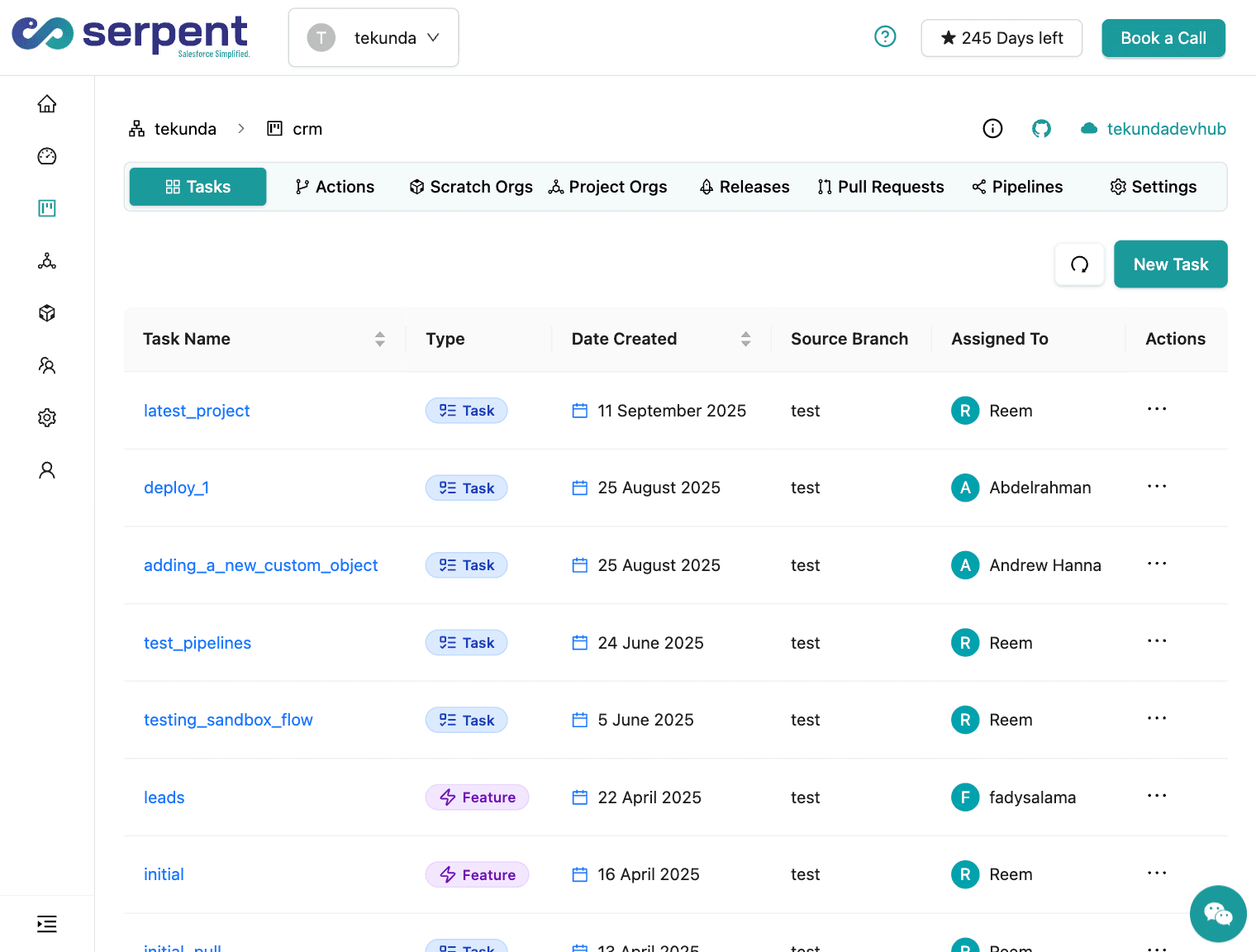This screenshot has width=1256, height=952.
Task: Expand the collapsed sidebar menu
Action: point(47,924)
